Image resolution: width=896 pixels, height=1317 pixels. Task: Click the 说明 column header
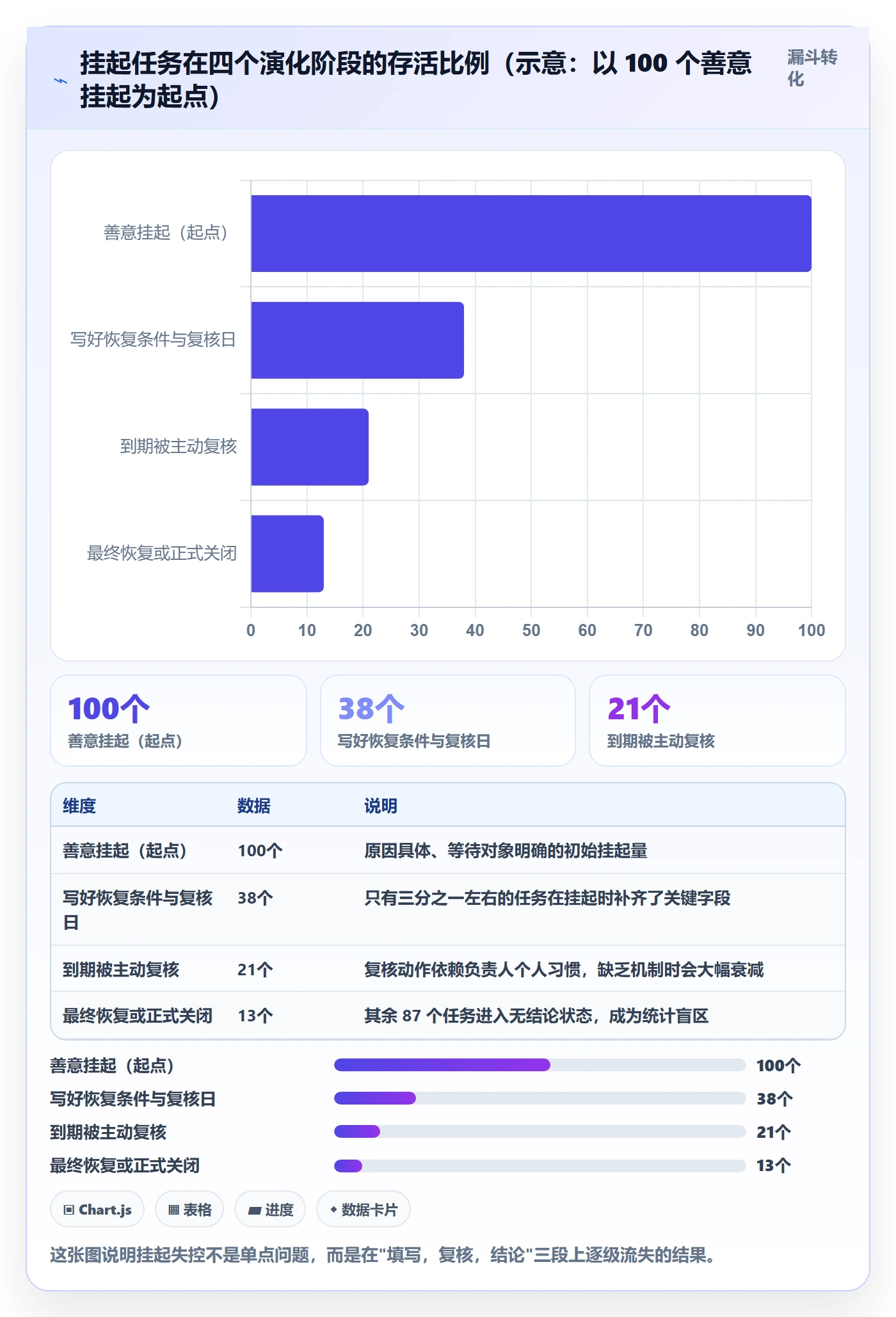click(x=381, y=806)
